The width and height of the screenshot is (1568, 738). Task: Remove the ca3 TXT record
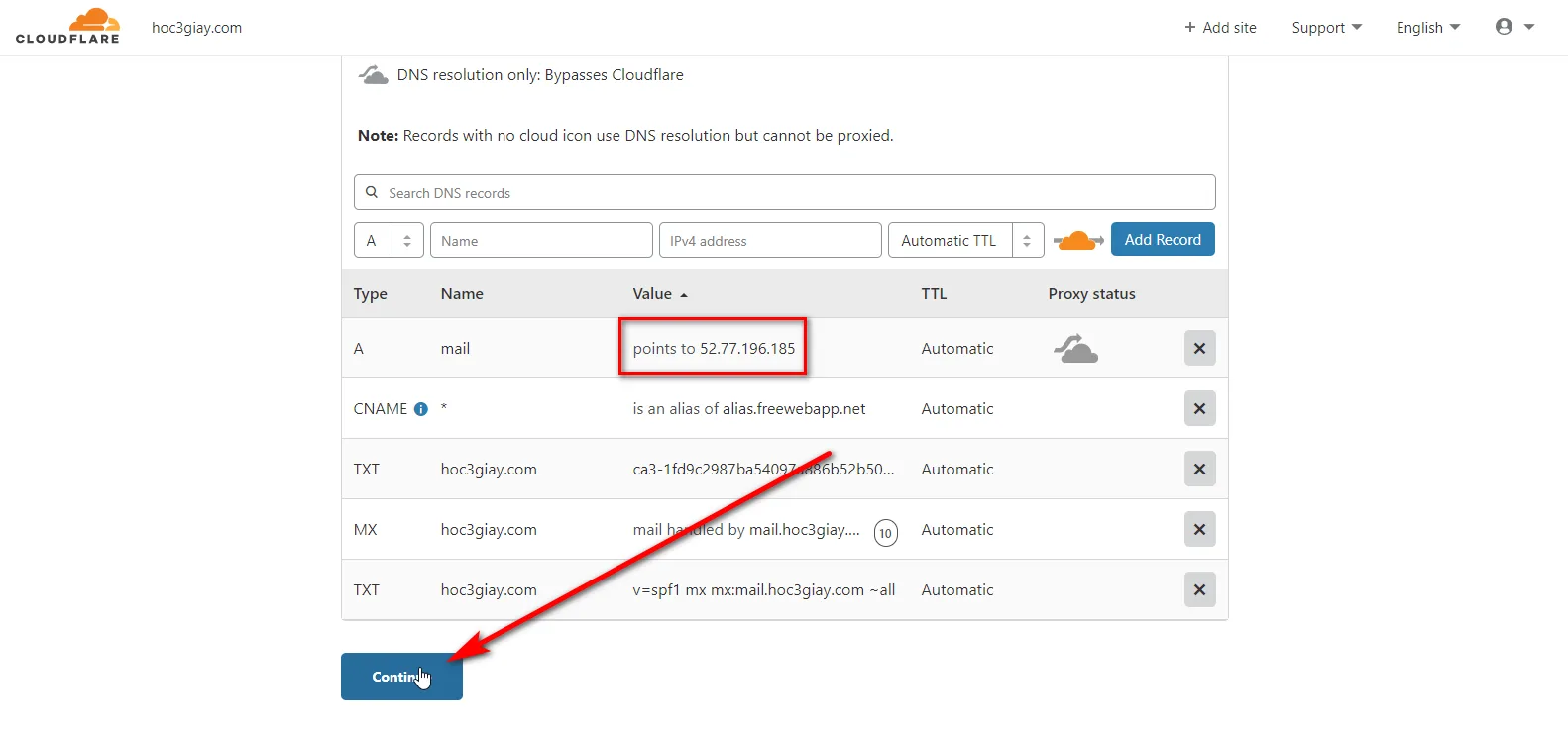point(1199,470)
